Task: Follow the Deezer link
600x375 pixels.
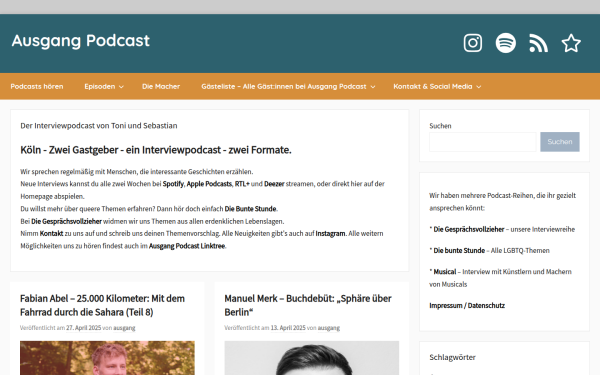Action: pyautogui.click(x=274, y=184)
